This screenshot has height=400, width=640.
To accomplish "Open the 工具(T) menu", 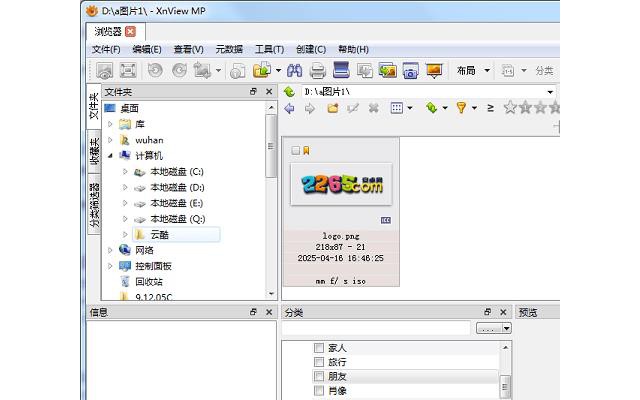I will (269, 49).
